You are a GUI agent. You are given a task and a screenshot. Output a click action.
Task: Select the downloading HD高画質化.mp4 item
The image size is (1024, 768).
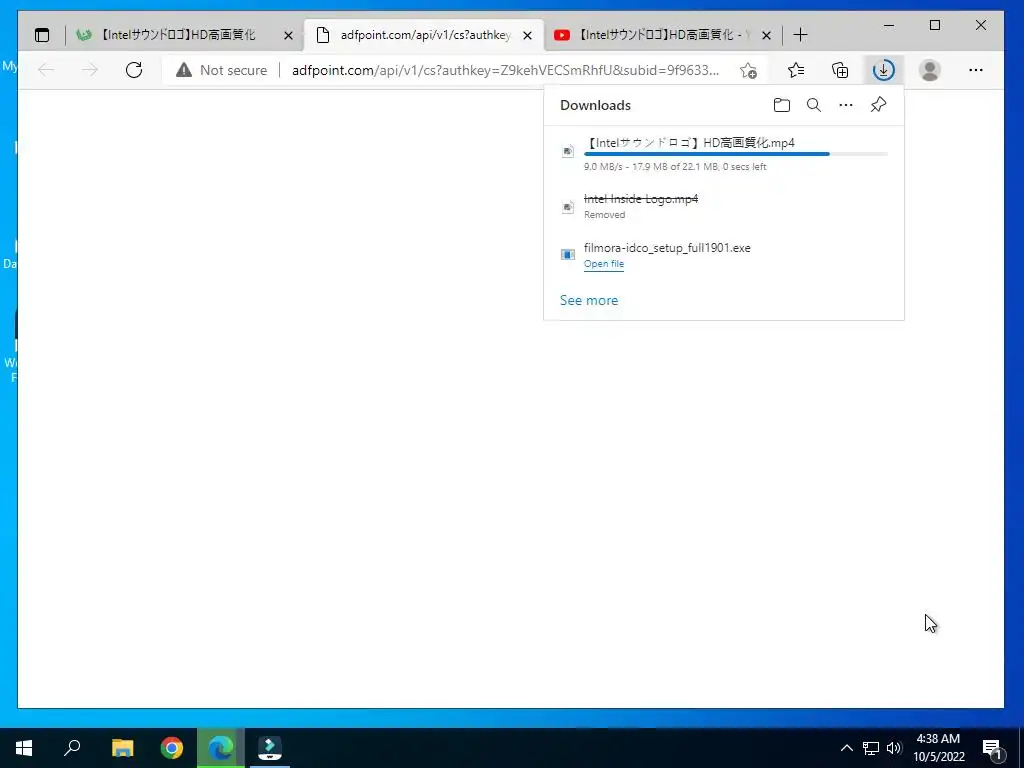point(724,154)
